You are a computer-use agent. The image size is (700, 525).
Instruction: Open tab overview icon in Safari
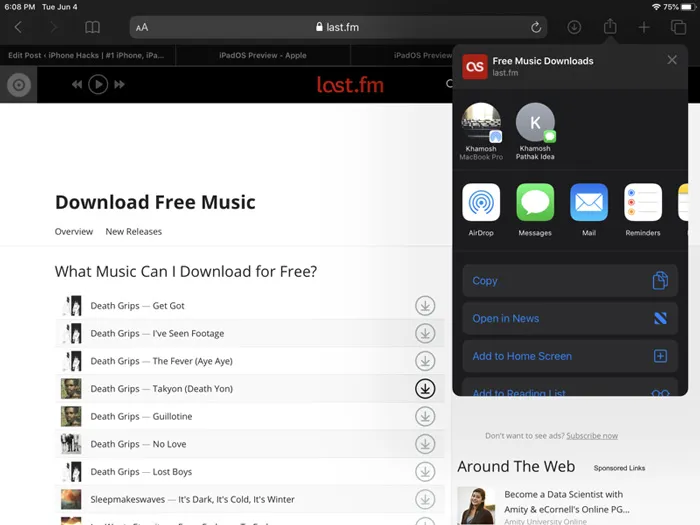click(679, 27)
